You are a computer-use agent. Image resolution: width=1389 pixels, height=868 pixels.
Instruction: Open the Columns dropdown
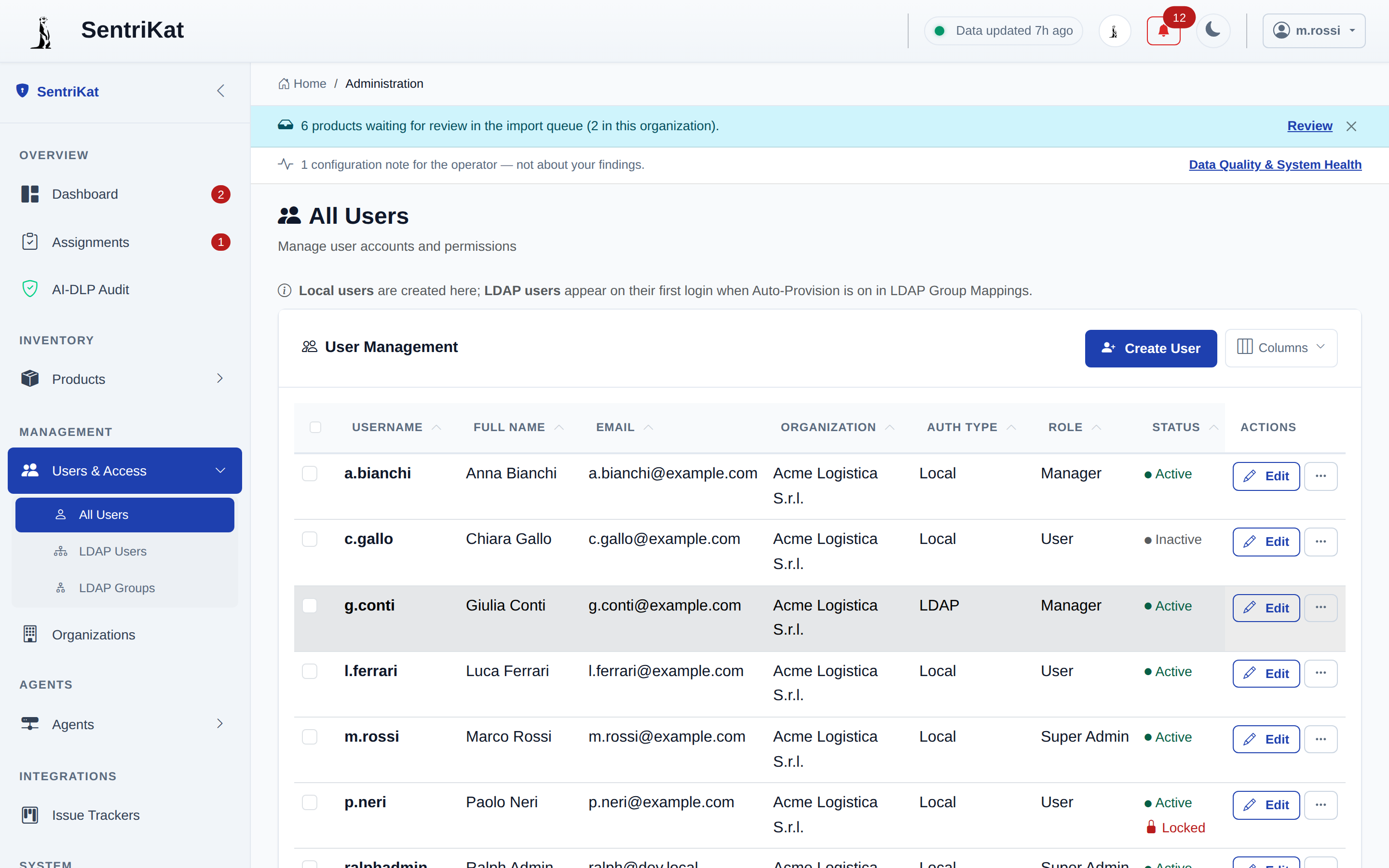[1280, 347]
